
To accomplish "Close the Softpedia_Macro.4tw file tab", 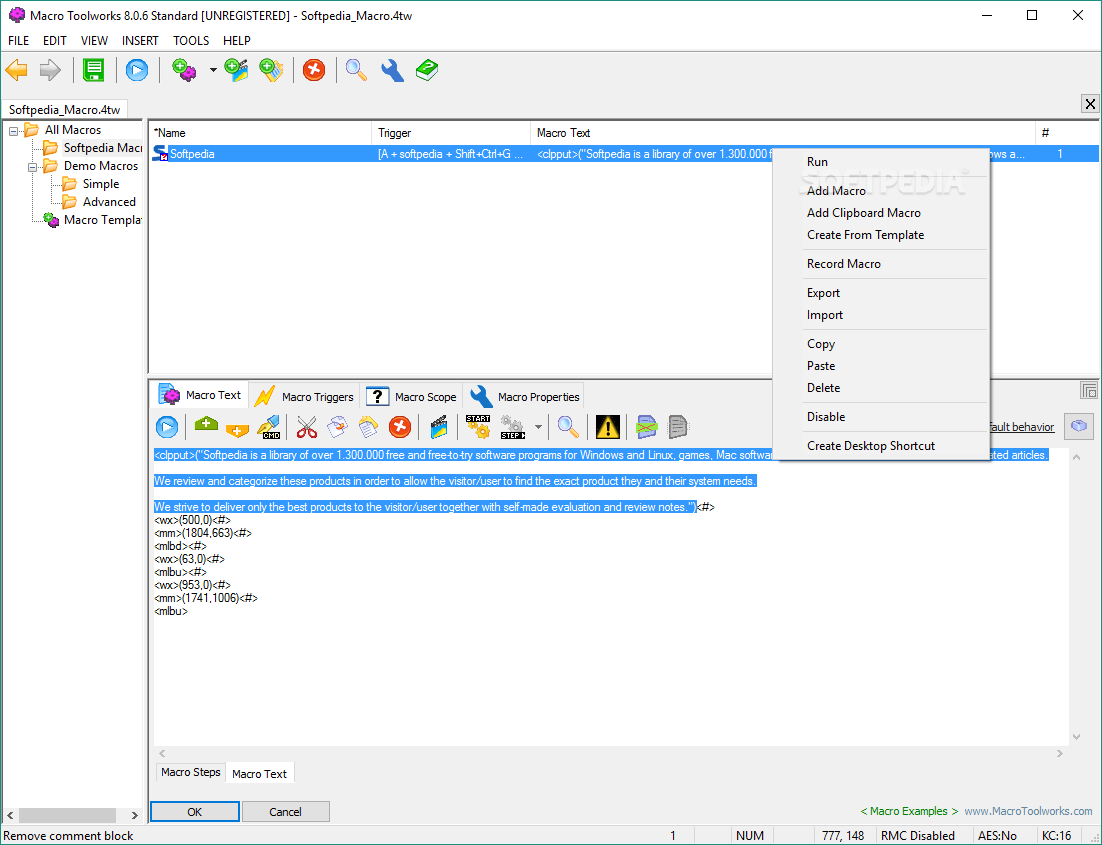I will tap(1090, 104).
